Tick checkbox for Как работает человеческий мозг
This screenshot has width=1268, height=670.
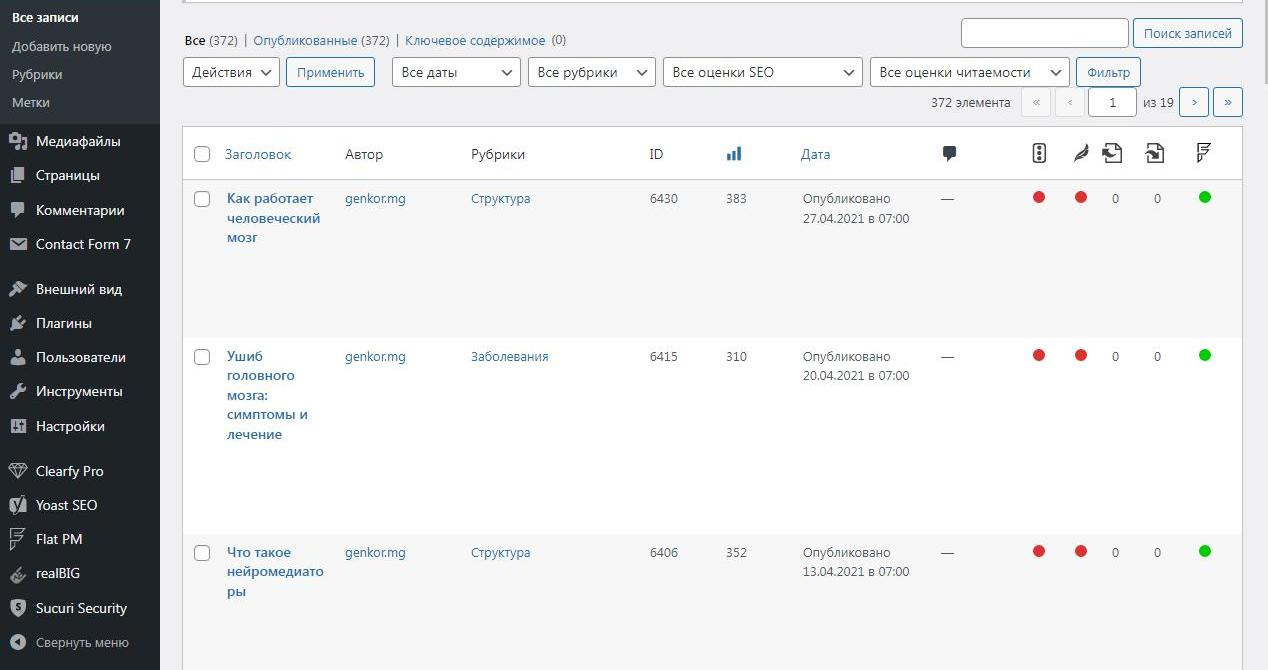(x=202, y=199)
